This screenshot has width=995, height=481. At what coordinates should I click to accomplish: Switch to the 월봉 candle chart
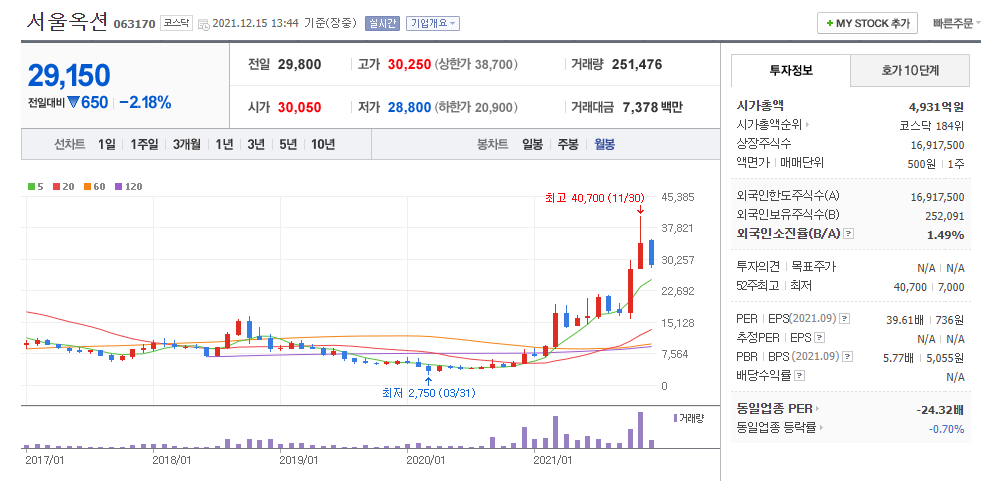pyautogui.click(x=604, y=144)
